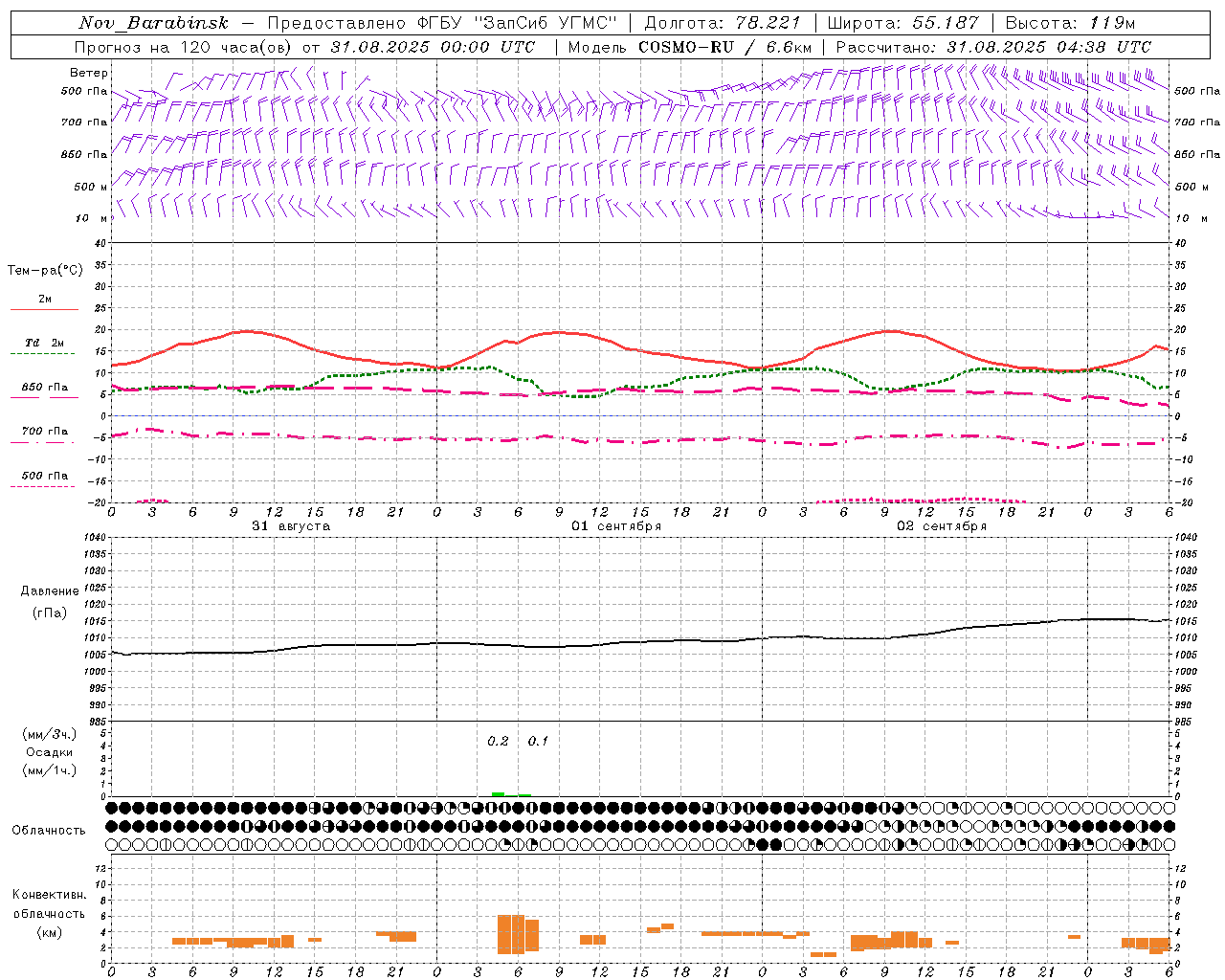Select the 'Долгота: 78.221' longitude value

pyautogui.click(x=722, y=23)
